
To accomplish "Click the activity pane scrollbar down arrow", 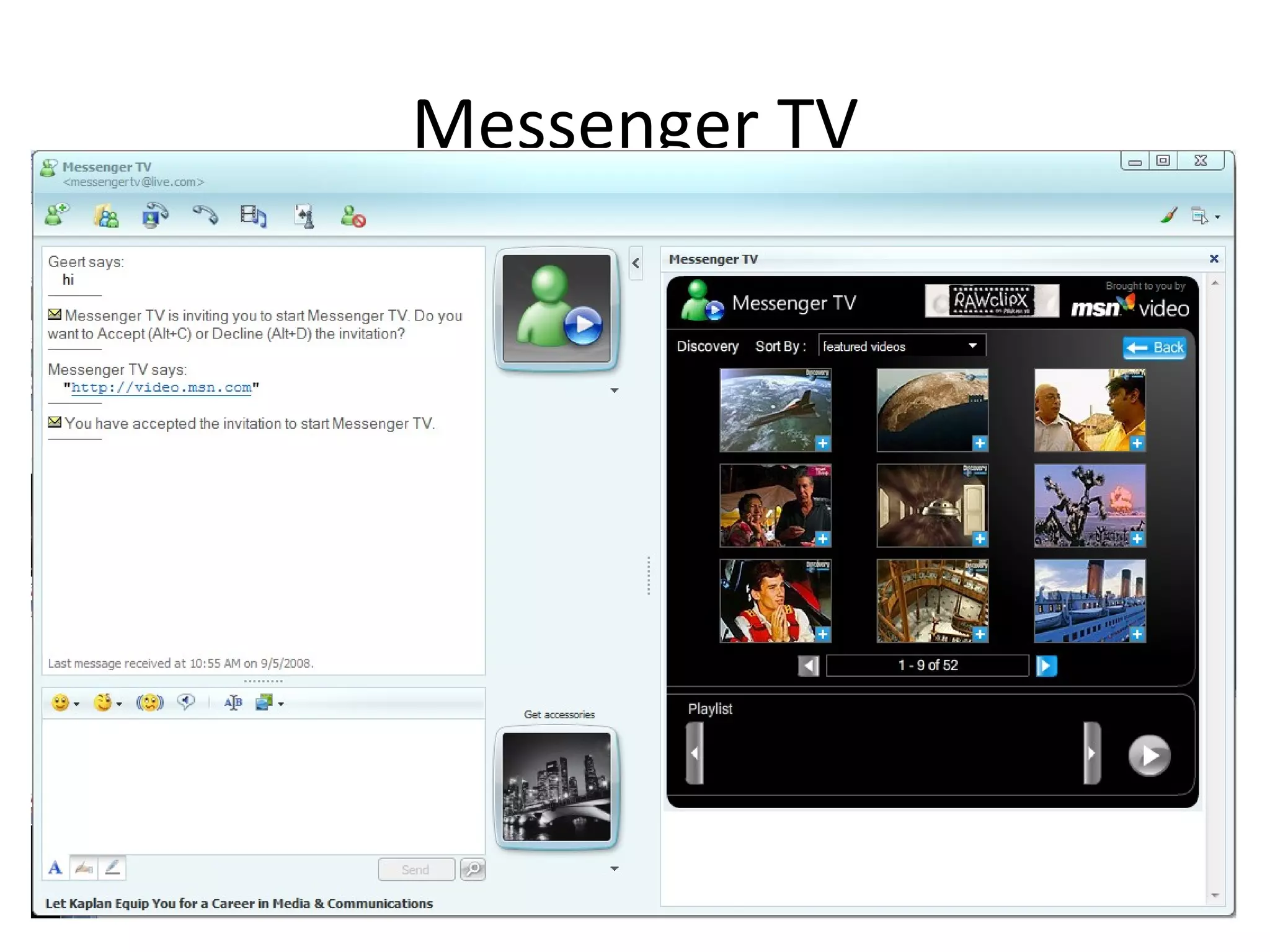I will (x=1214, y=896).
